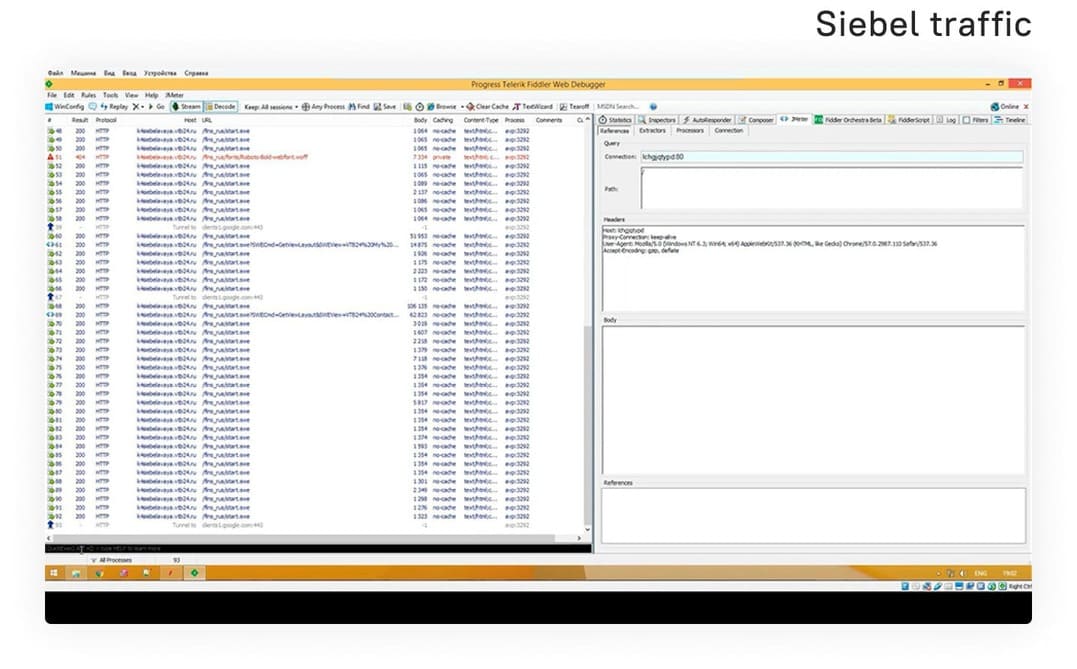Click the QuickExec command line box
Viewport: 1077px width, 669px height.
[x=318, y=549]
